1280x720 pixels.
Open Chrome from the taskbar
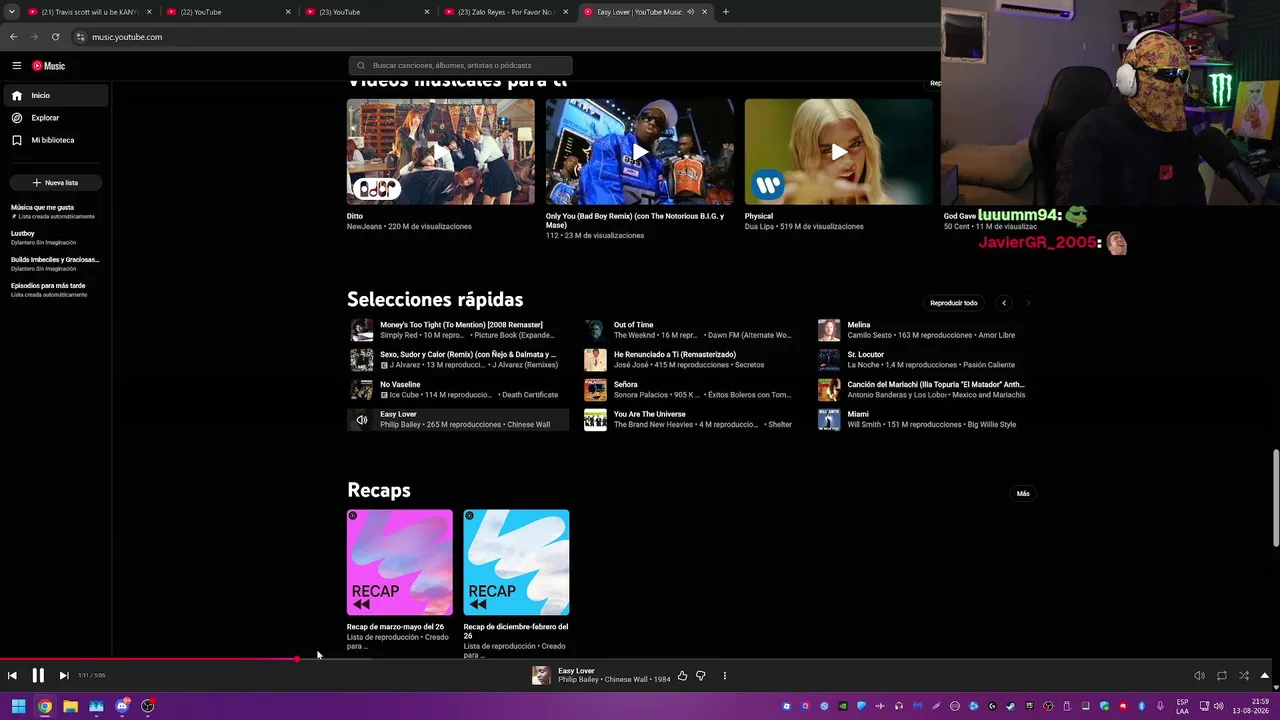pos(45,706)
